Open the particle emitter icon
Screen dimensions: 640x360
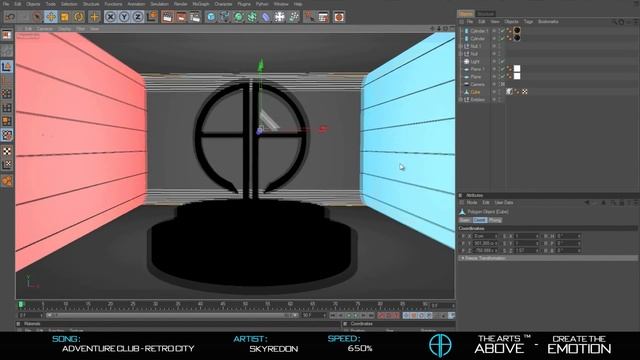tap(293, 17)
